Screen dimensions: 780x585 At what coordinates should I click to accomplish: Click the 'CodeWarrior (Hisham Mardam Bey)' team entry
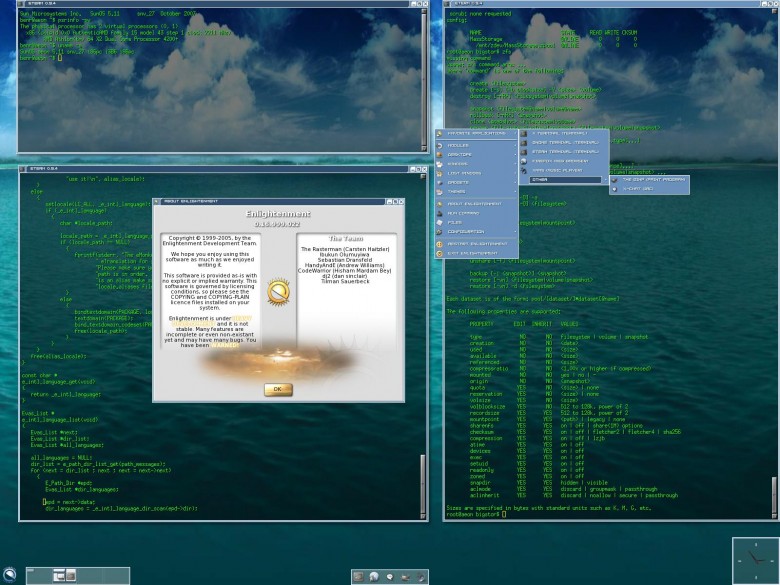pos(345,271)
